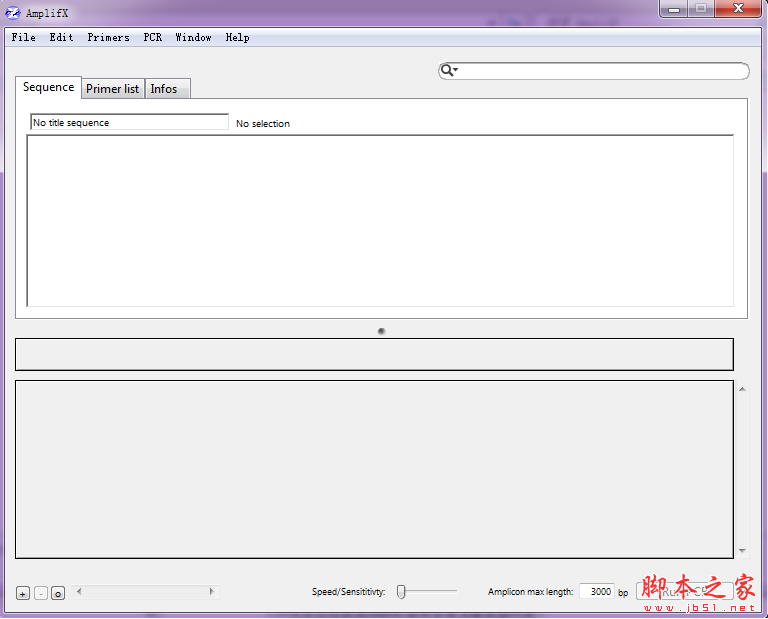Open the Window menu

[193, 37]
